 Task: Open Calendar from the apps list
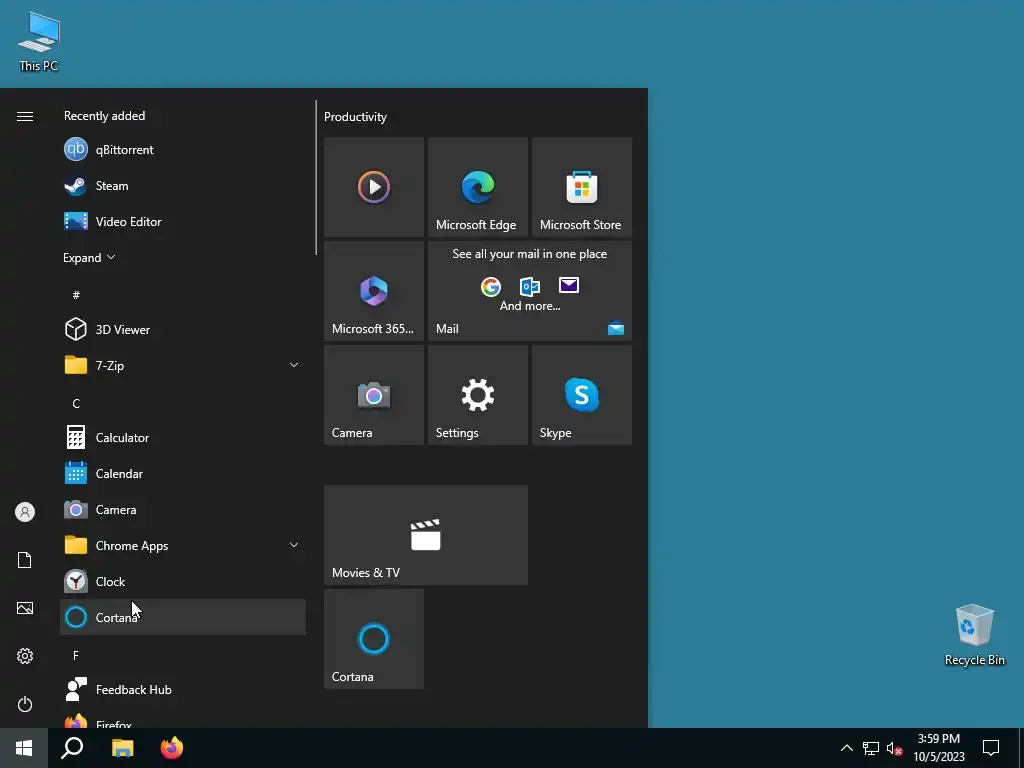[x=183, y=473]
